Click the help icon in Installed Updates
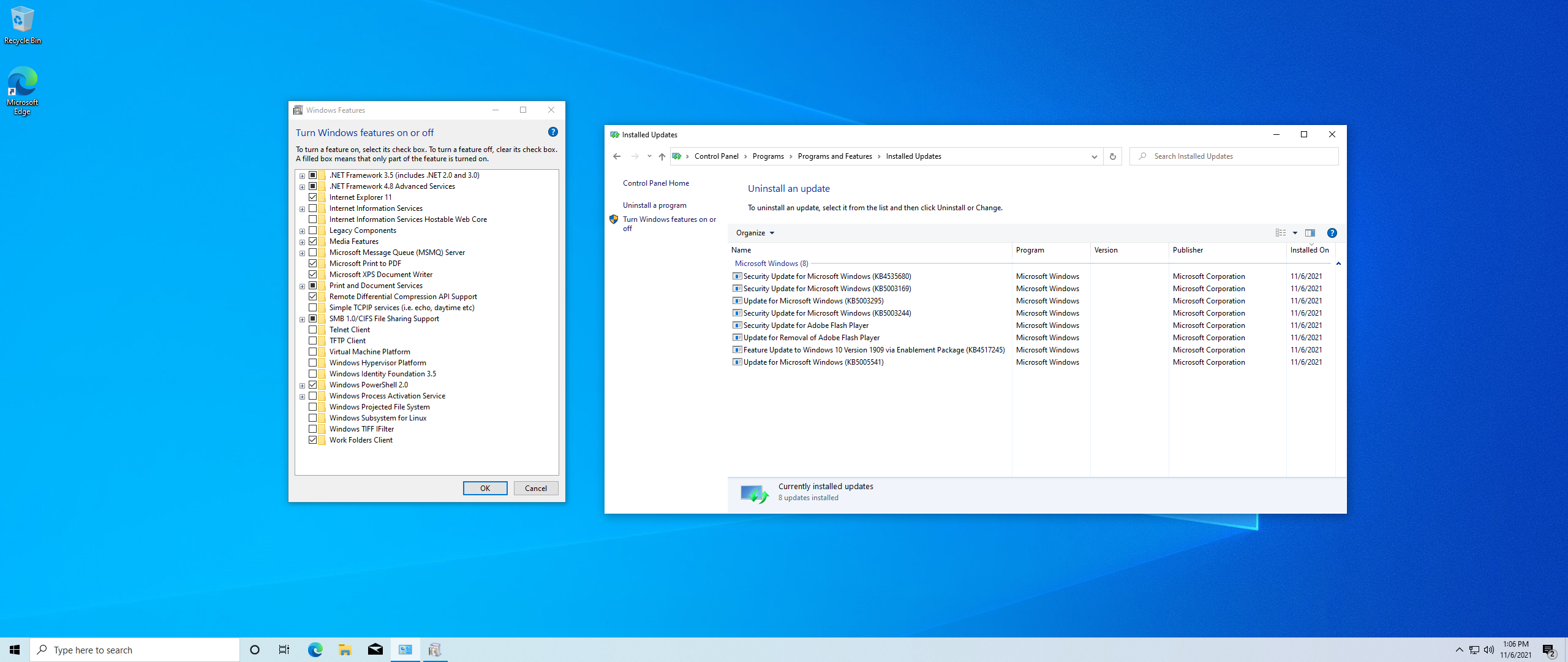The image size is (1568, 662). point(1332,233)
